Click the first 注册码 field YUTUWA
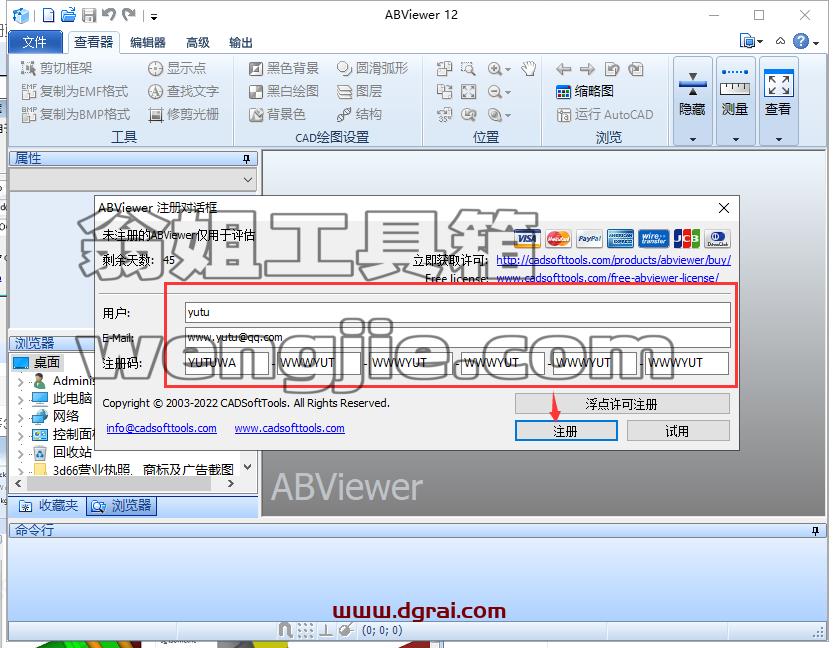Screen dimensions: 835x648 pos(227,363)
